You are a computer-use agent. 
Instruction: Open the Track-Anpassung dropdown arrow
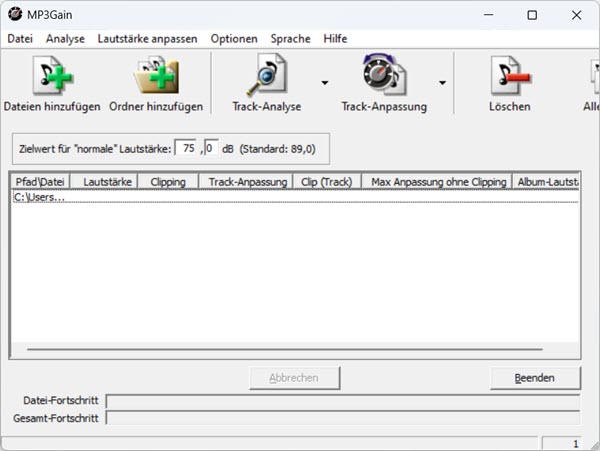tap(442, 83)
